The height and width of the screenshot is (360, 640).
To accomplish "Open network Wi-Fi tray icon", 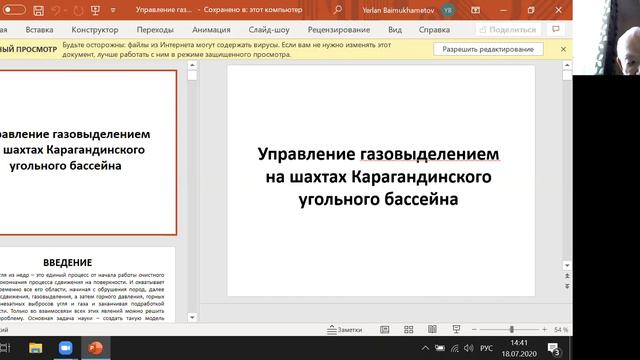I will tap(455, 348).
